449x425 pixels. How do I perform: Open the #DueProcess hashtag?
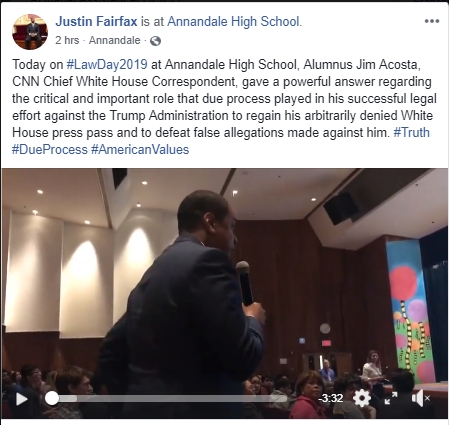pos(50,149)
